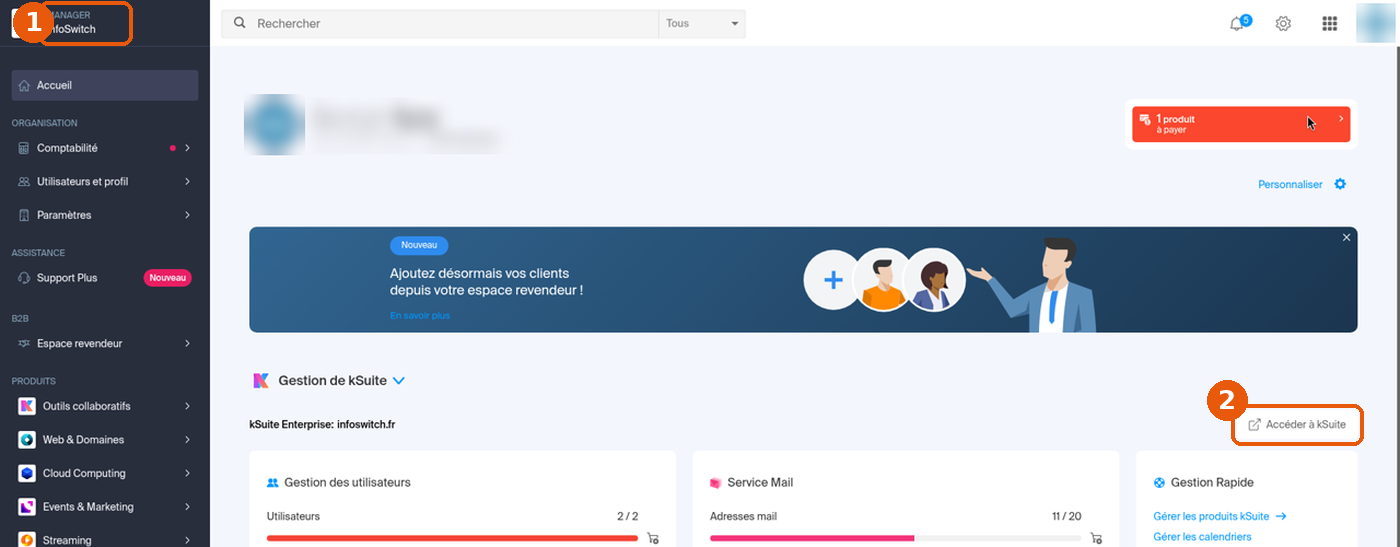Expand the Espace revendeur chevron

point(187,344)
